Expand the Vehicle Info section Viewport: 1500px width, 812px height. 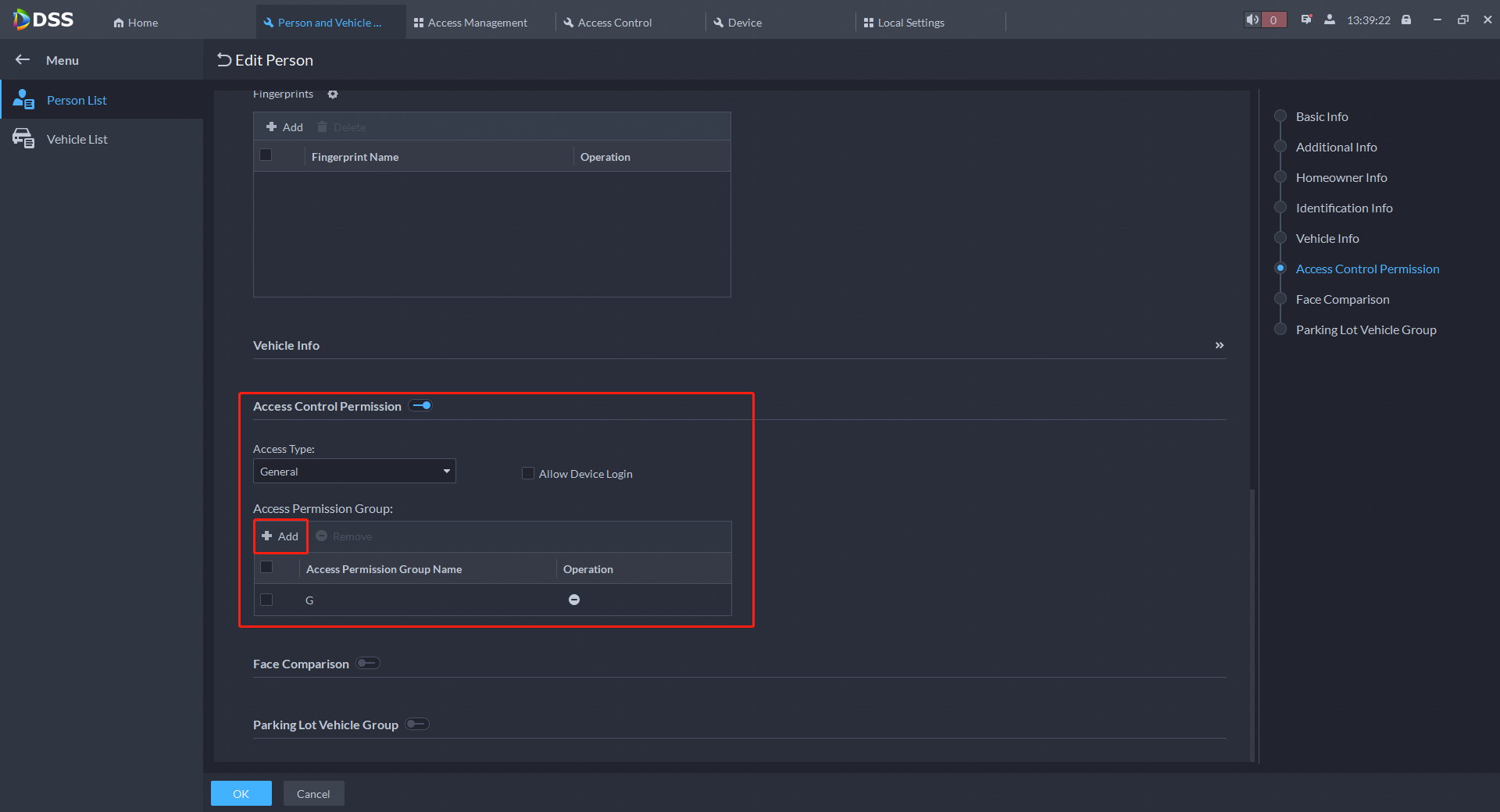(1220, 345)
